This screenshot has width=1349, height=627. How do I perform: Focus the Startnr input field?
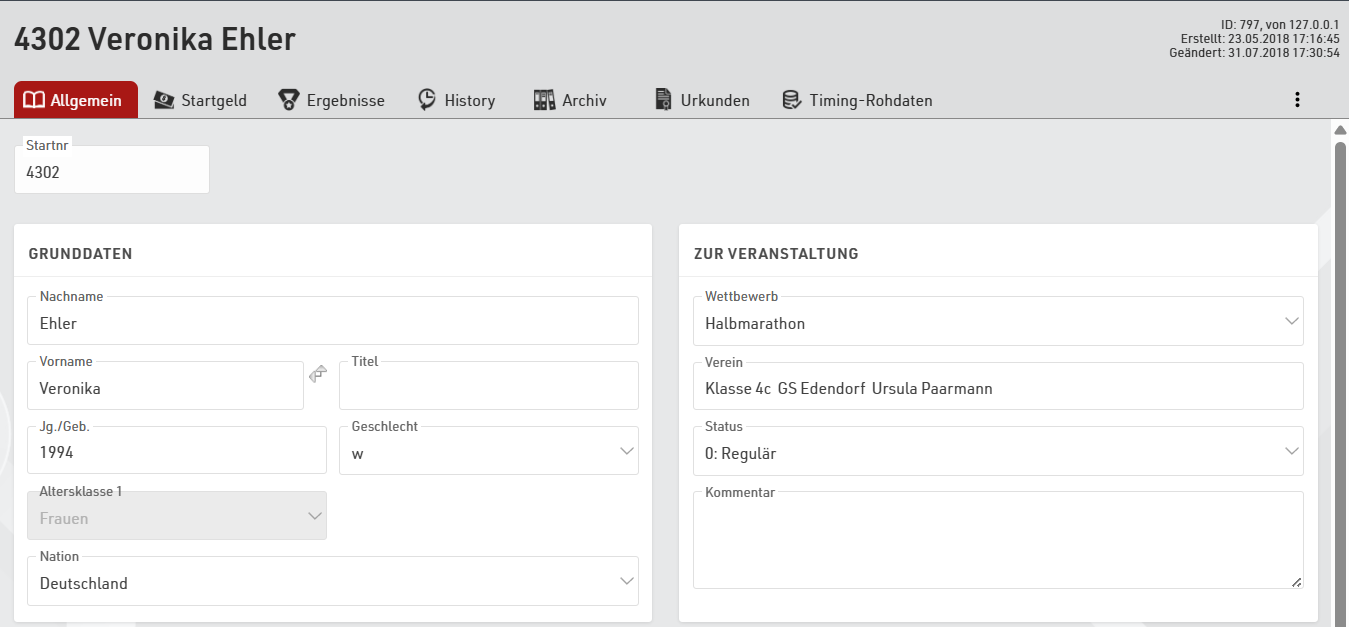(111, 172)
